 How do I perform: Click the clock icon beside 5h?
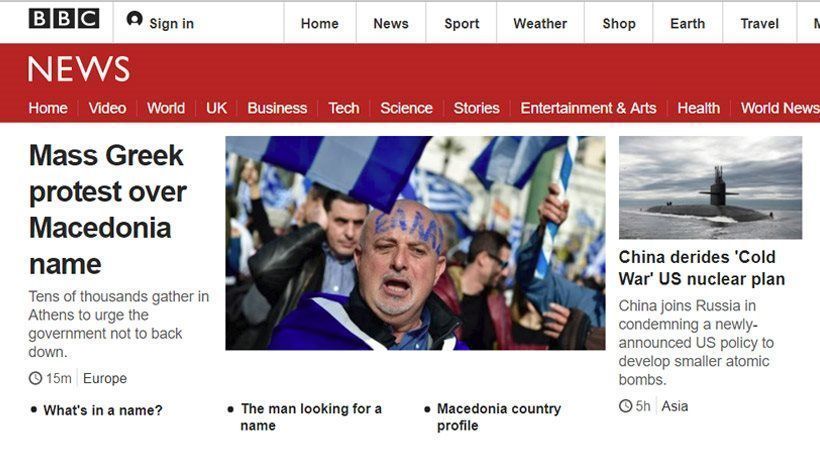point(625,406)
